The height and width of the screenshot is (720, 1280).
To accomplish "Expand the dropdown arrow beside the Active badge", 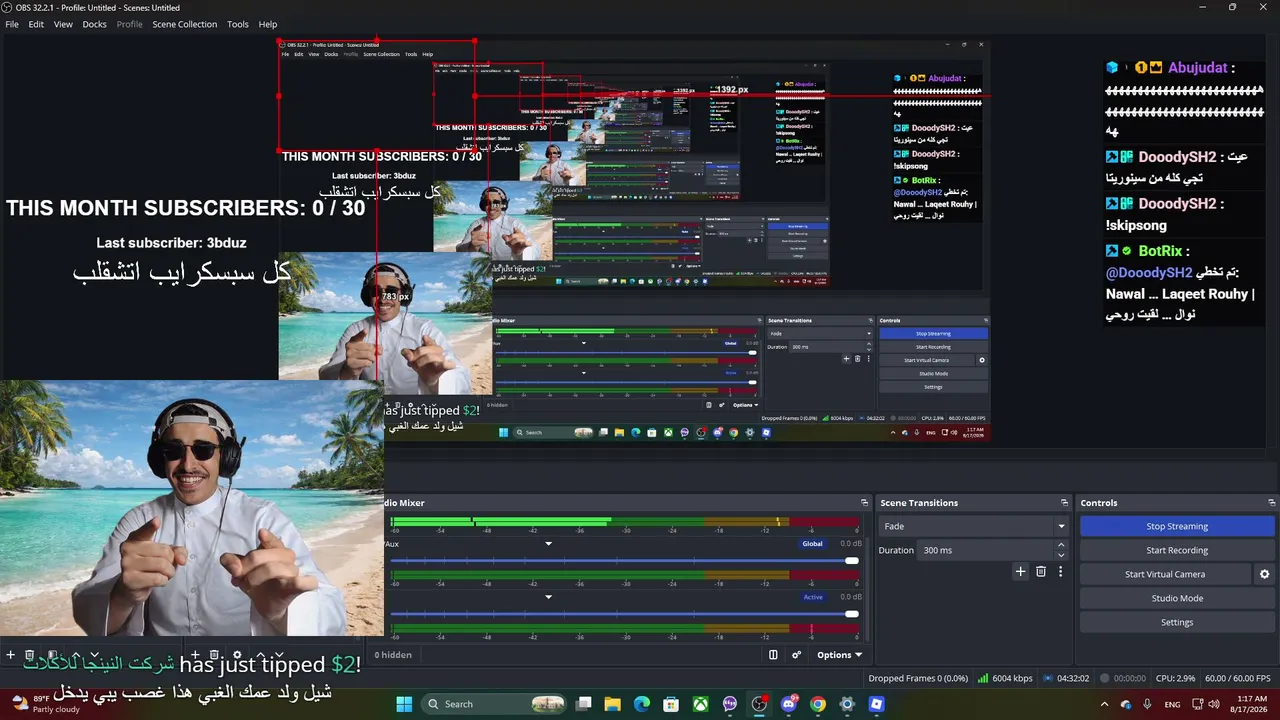I will [548, 597].
